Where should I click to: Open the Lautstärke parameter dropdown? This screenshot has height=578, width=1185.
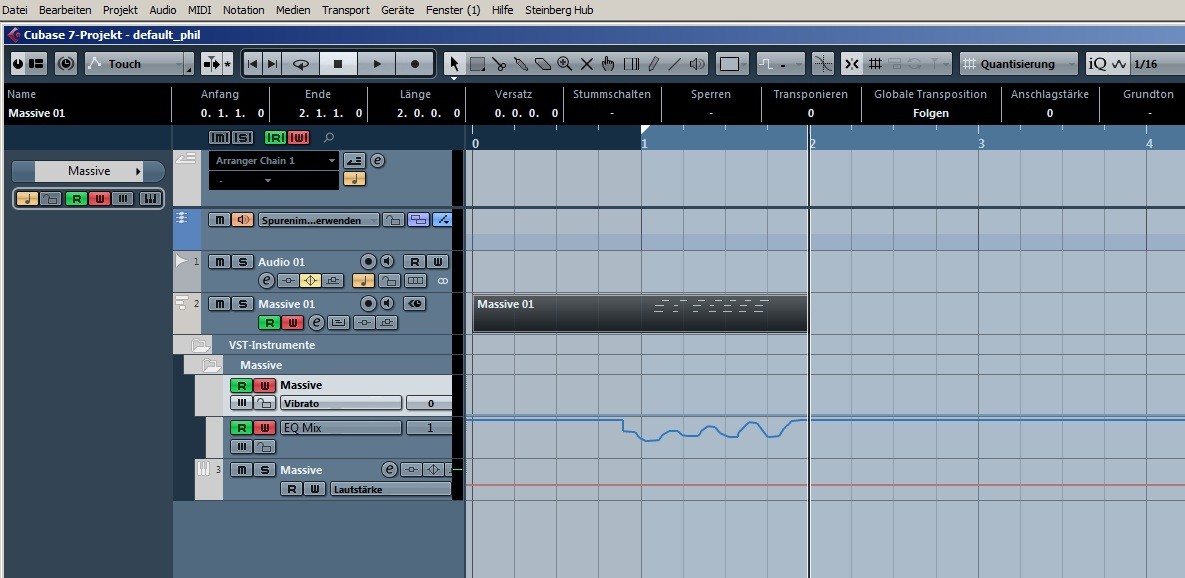coord(390,490)
